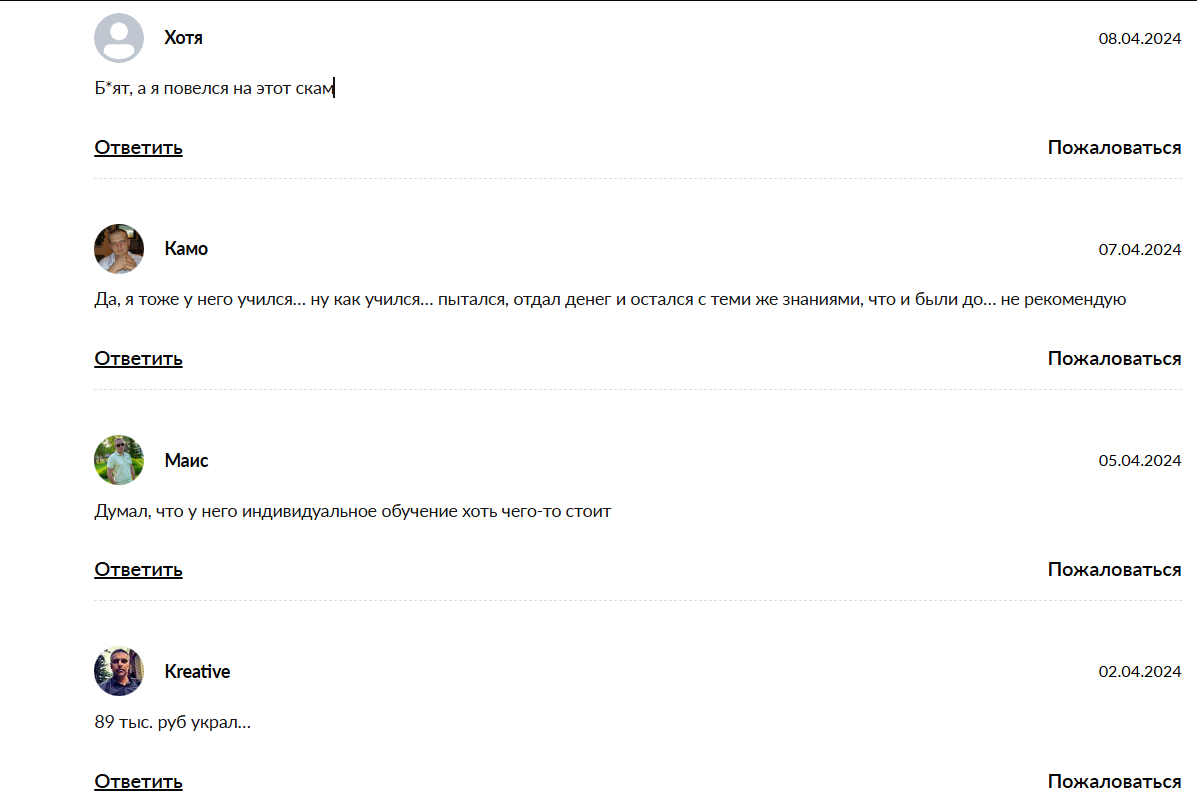Click the username Камо
1197x795 pixels.
(x=186, y=249)
